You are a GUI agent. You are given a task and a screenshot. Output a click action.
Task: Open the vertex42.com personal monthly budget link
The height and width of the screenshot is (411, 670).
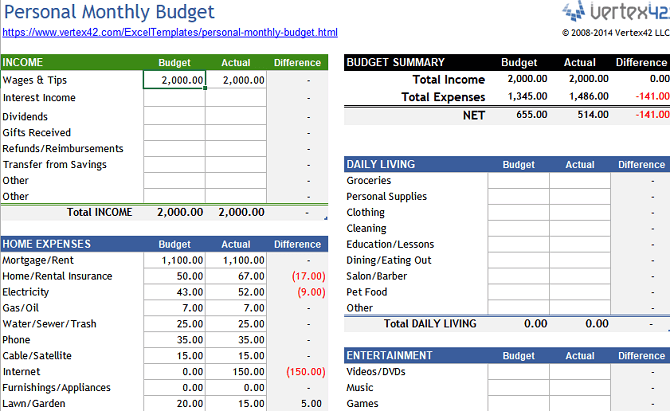(169, 33)
